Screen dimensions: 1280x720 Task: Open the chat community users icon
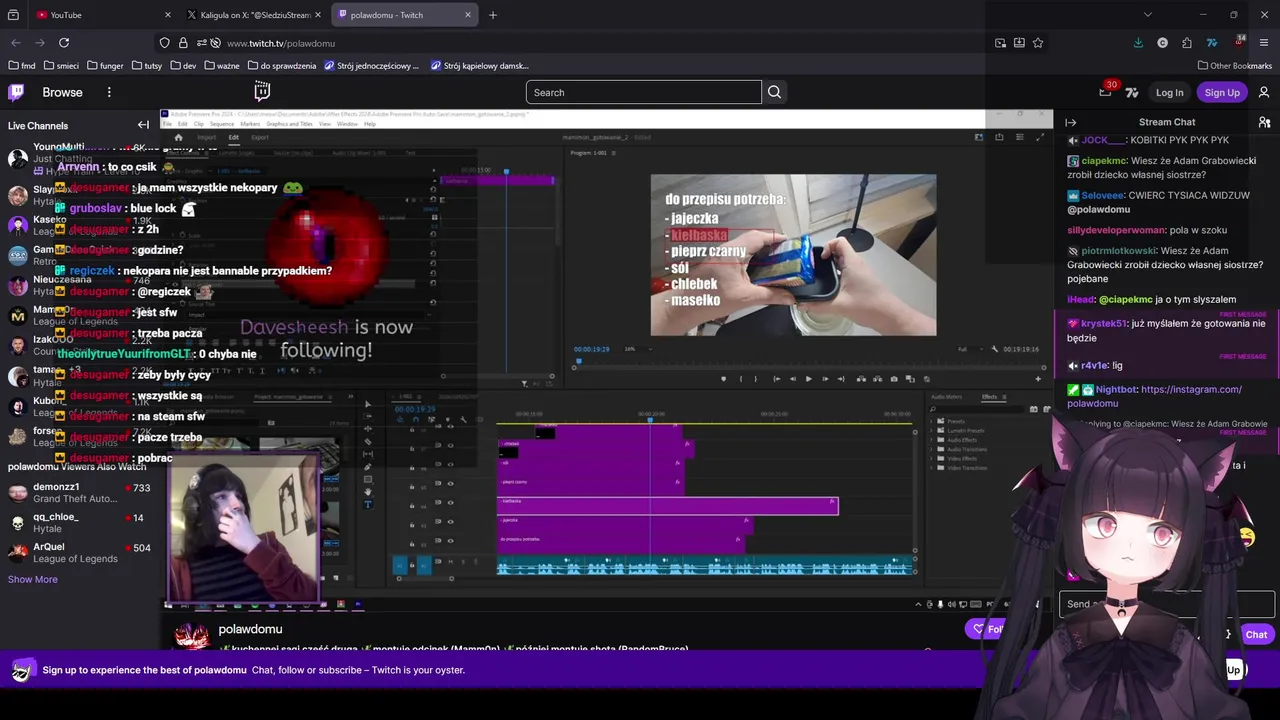[1264, 122]
